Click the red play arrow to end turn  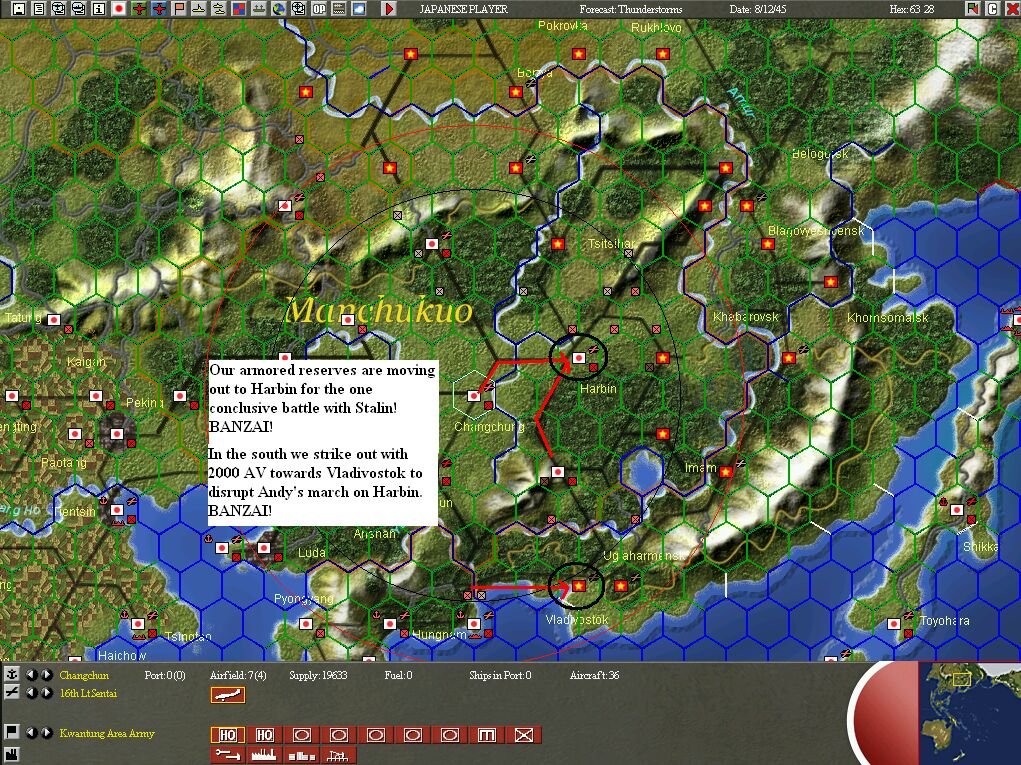(389, 9)
